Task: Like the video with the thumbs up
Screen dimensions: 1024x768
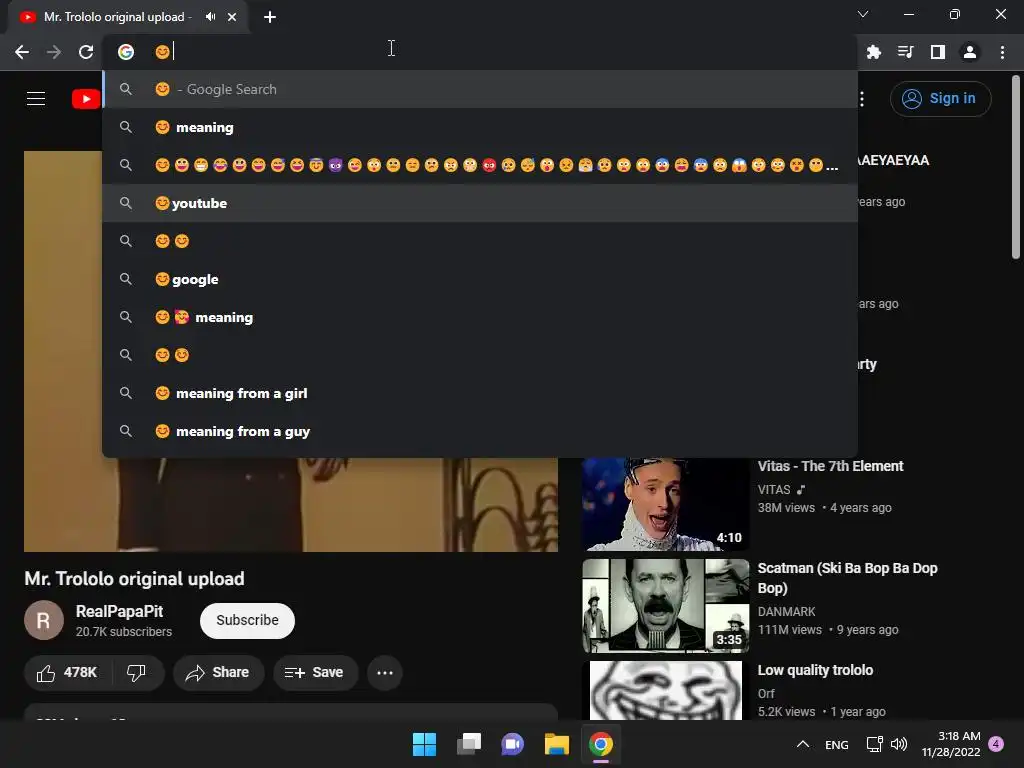Action: click(x=67, y=673)
